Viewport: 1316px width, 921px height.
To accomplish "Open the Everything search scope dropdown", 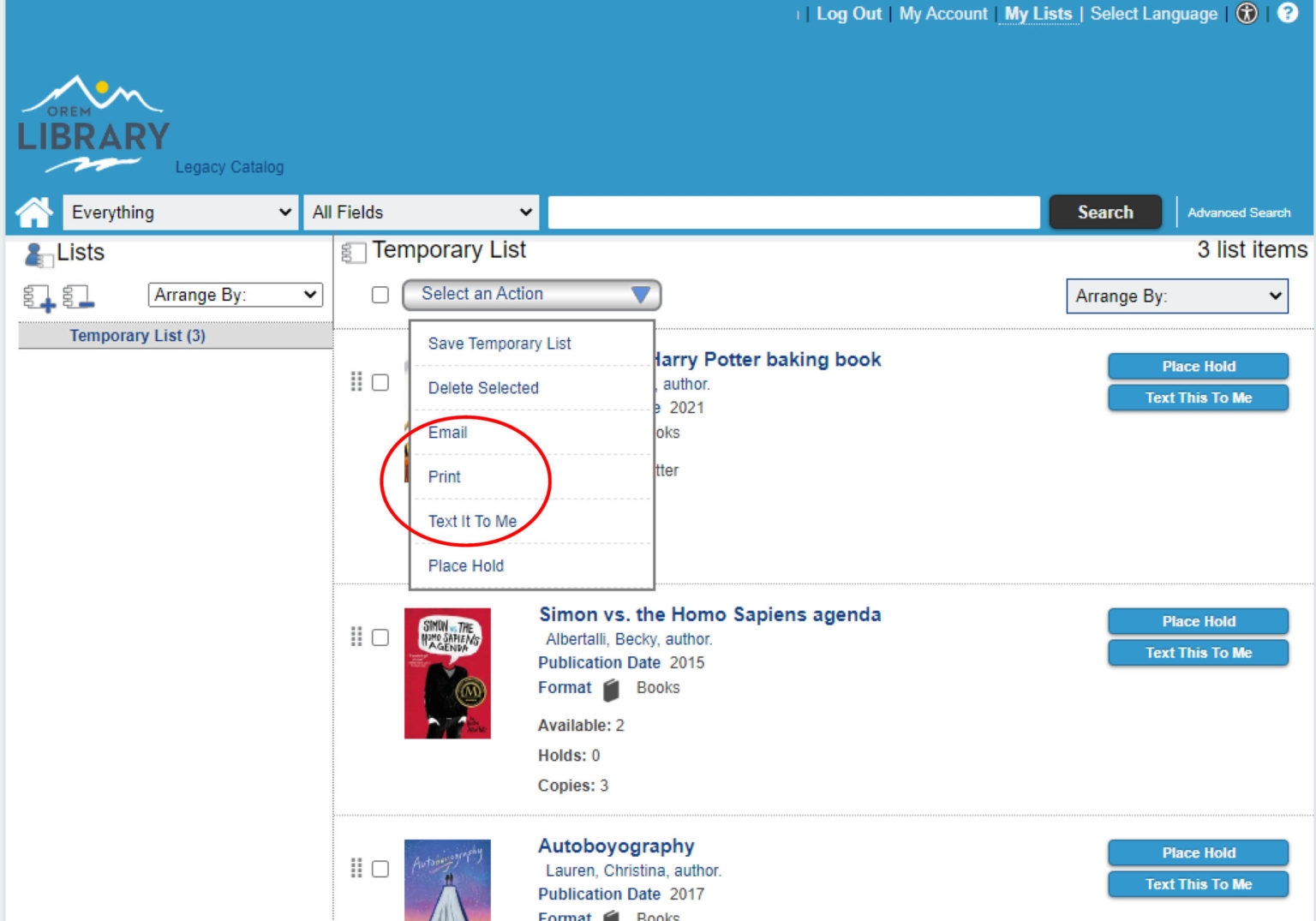I will tap(179, 212).
